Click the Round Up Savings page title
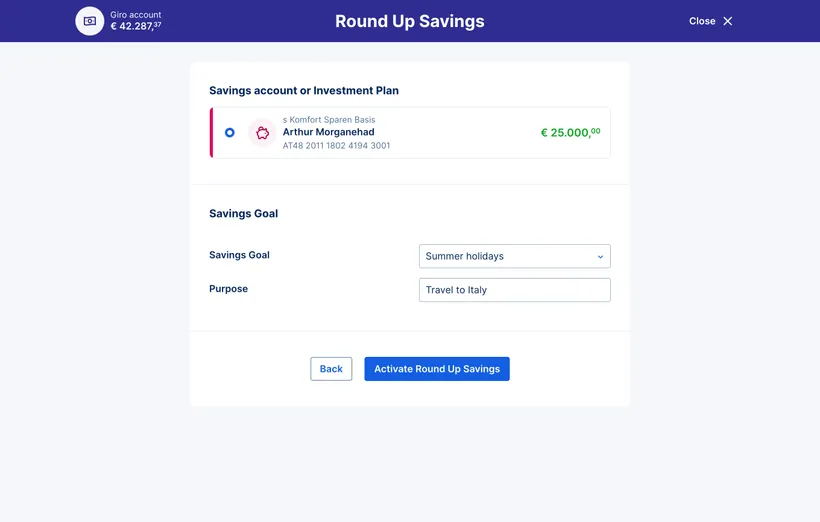The image size is (820, 522). [x=410, y=21]
